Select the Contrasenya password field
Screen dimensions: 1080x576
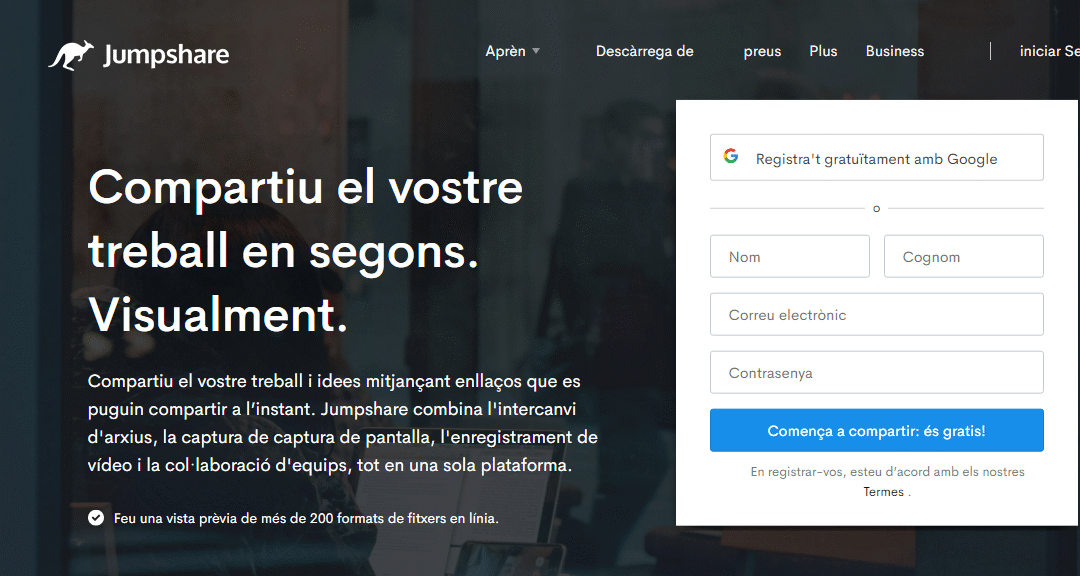pos(877,372)
